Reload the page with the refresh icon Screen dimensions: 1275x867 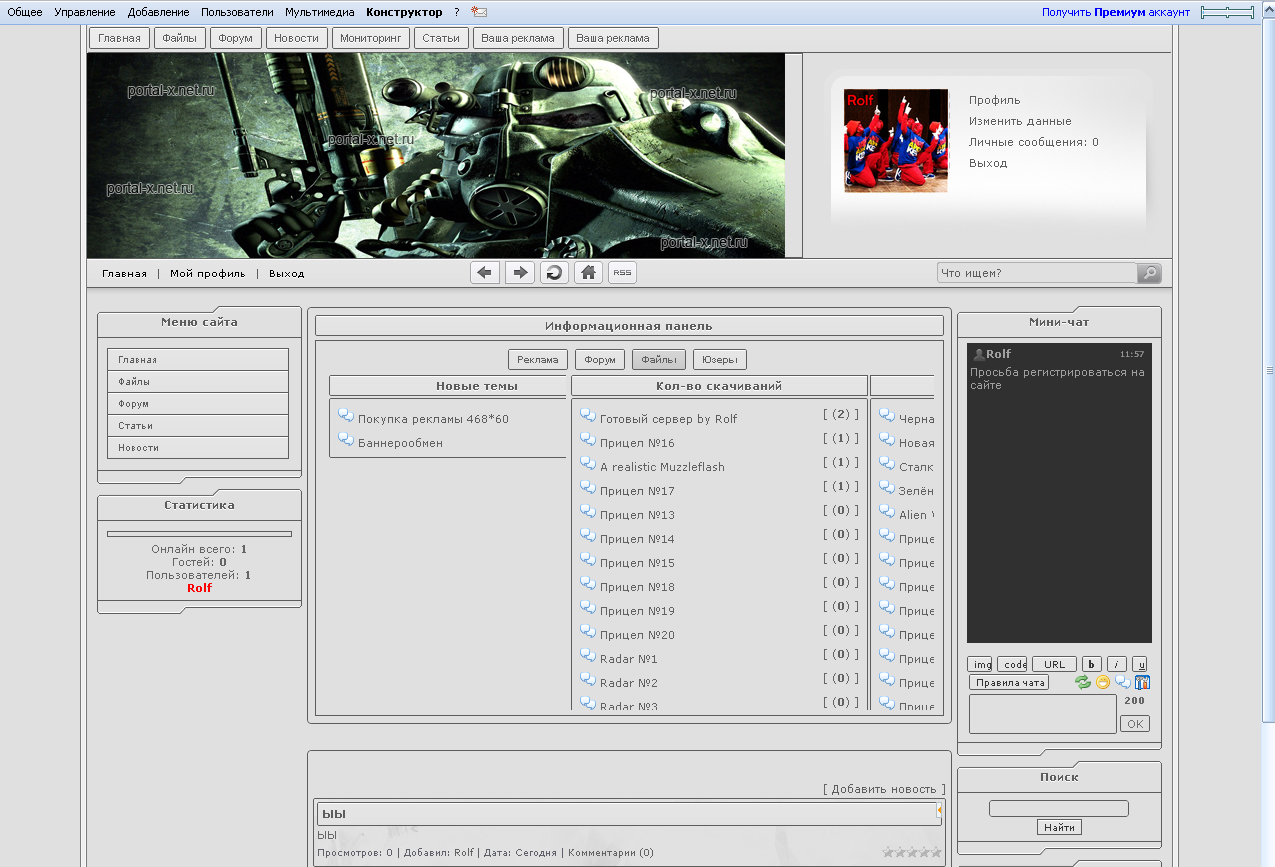[x=554, y=273]
